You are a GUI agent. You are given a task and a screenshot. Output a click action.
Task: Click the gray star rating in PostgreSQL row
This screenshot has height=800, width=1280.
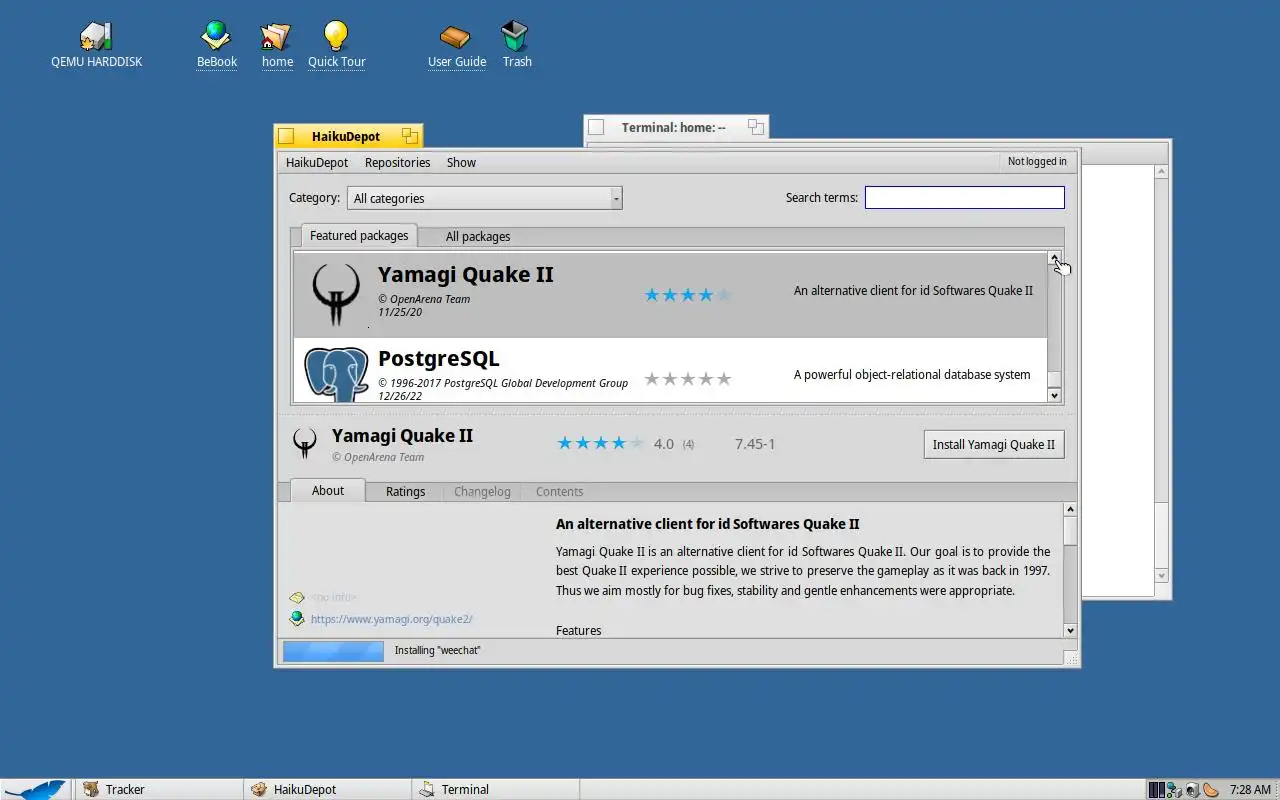pos(688,379)
